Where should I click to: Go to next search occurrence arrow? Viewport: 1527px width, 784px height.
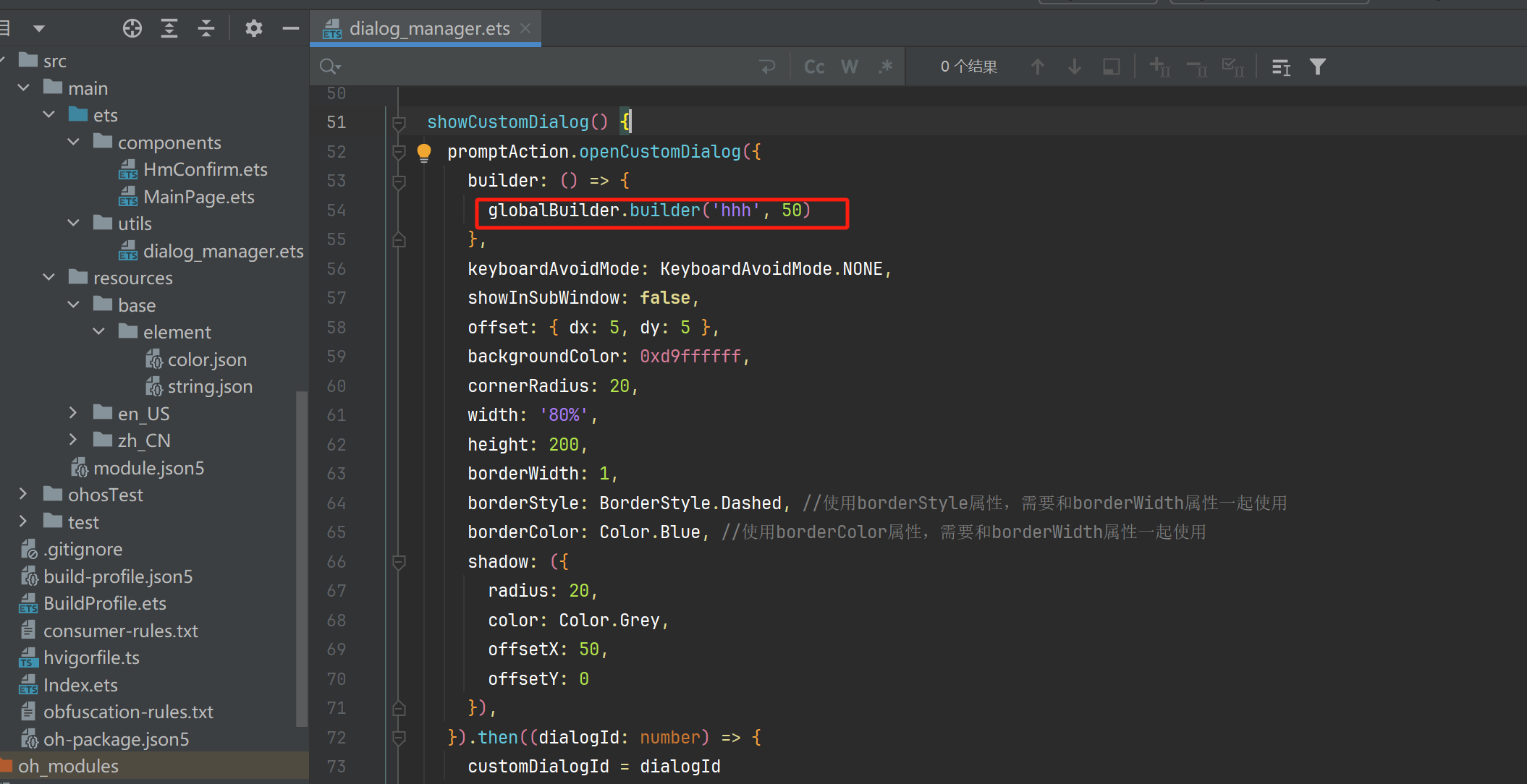pos(1075,67)
